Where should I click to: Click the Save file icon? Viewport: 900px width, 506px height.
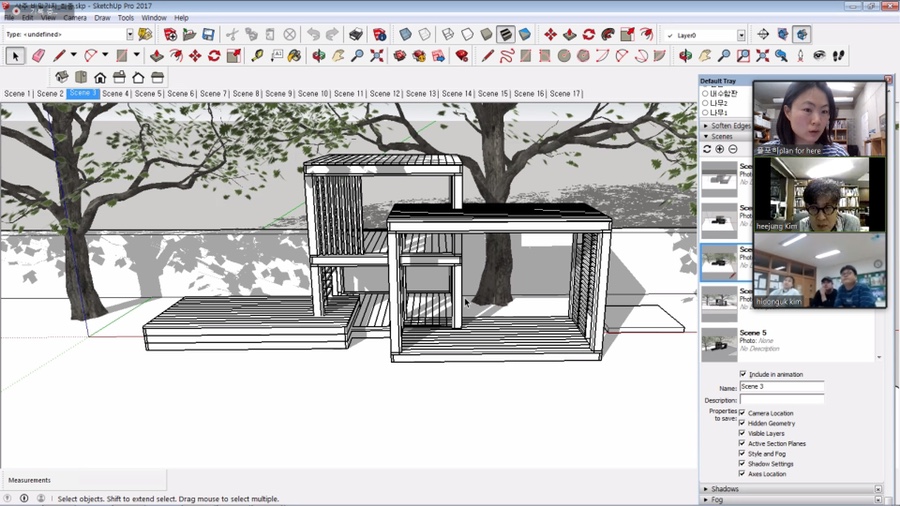(x=208, y=35)
